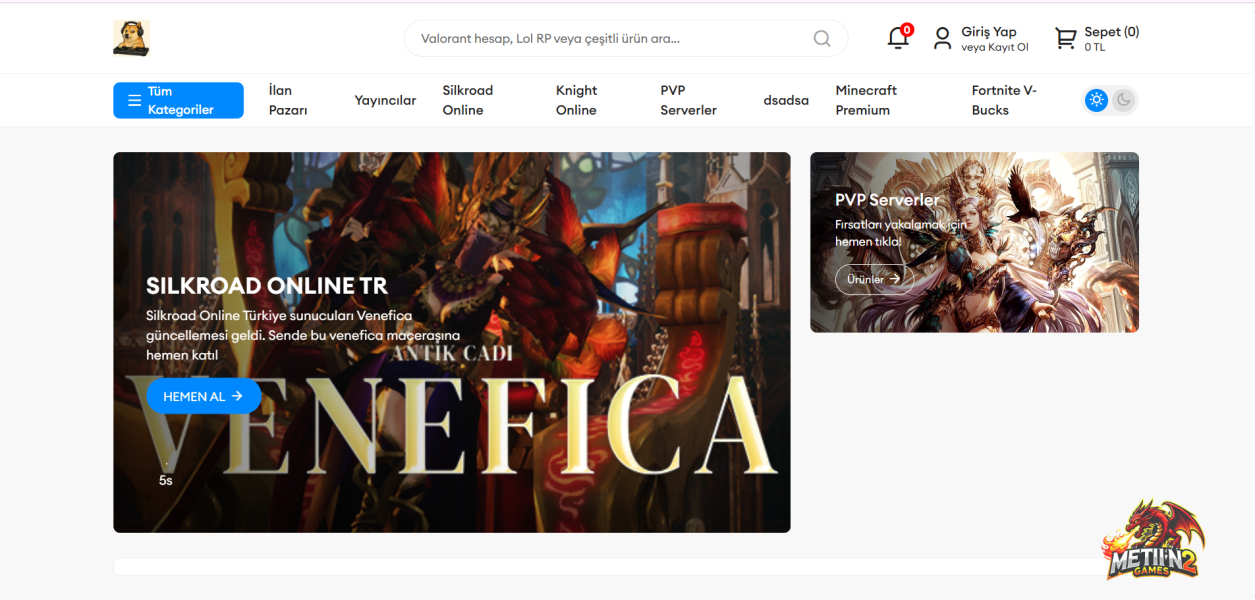1255x600 pixels.
Task: Click the Sepet (0) cart label
Action: tap(1112, 32)
